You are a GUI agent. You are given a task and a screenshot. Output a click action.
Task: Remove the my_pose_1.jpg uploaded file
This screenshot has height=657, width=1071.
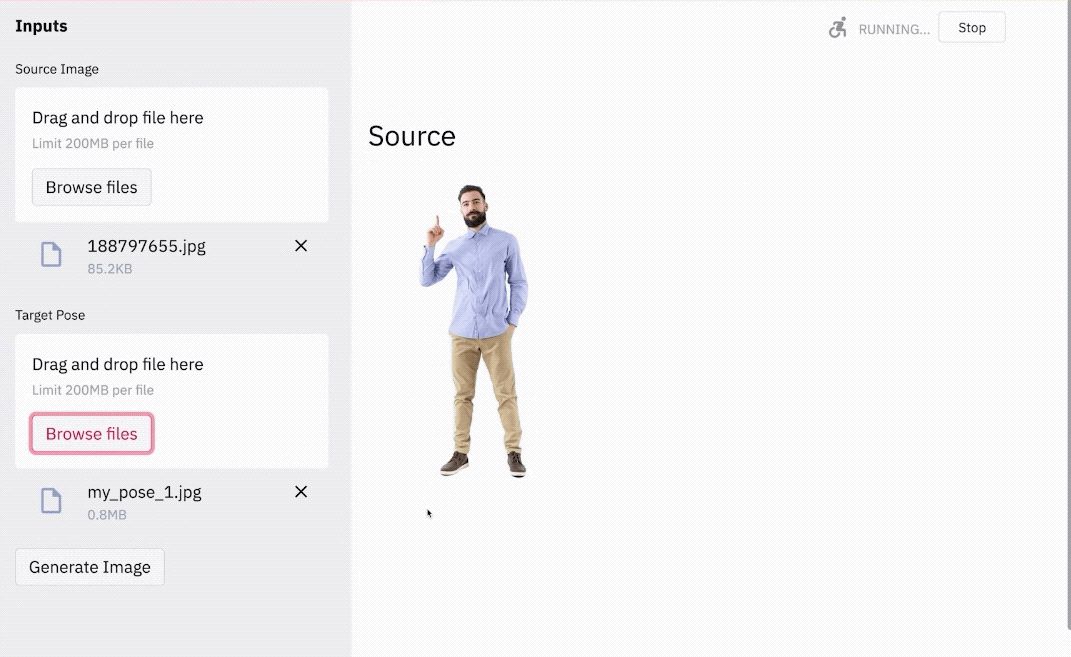[301, 492]
